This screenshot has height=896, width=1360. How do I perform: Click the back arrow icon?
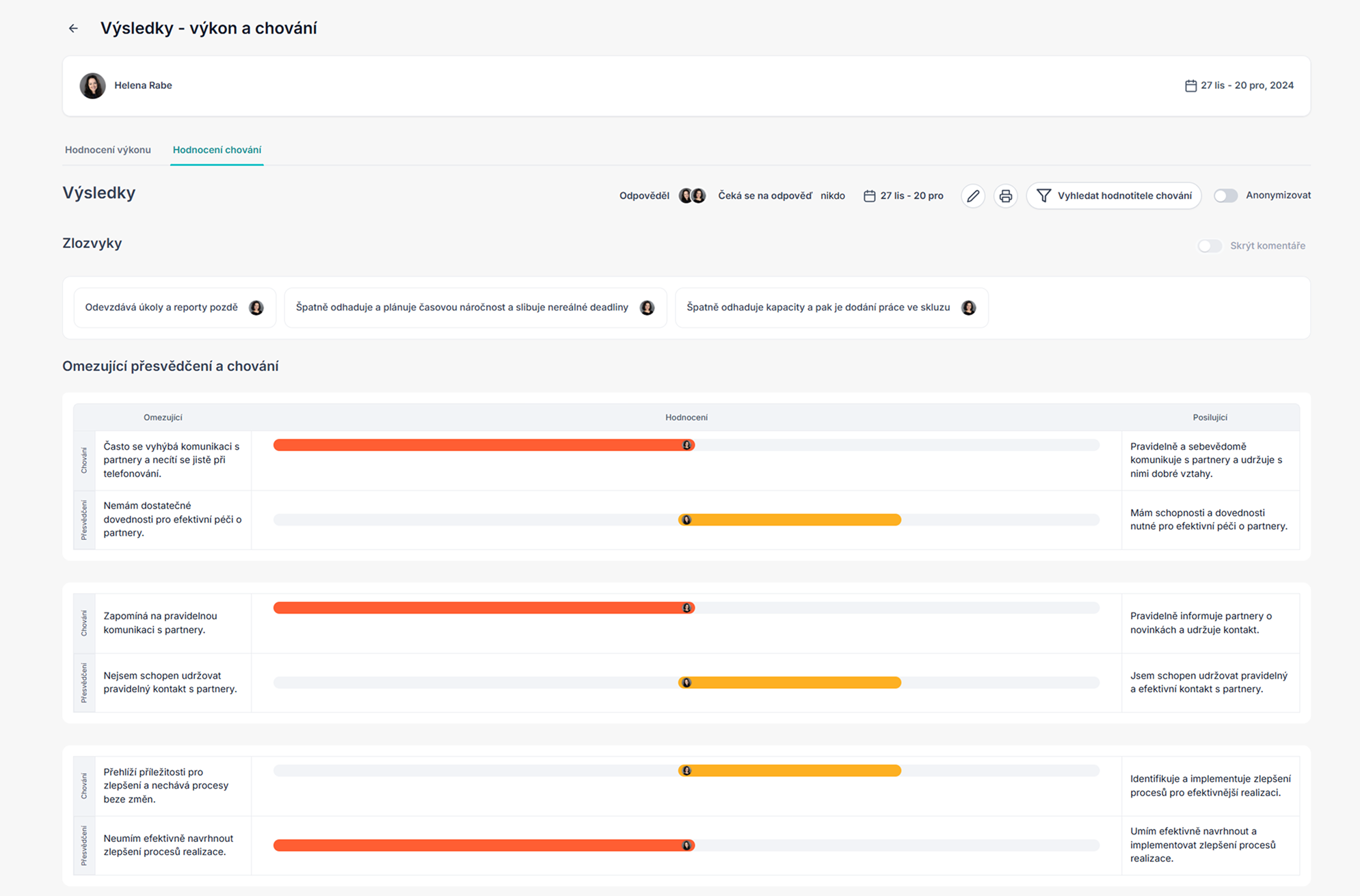[73, 29]
